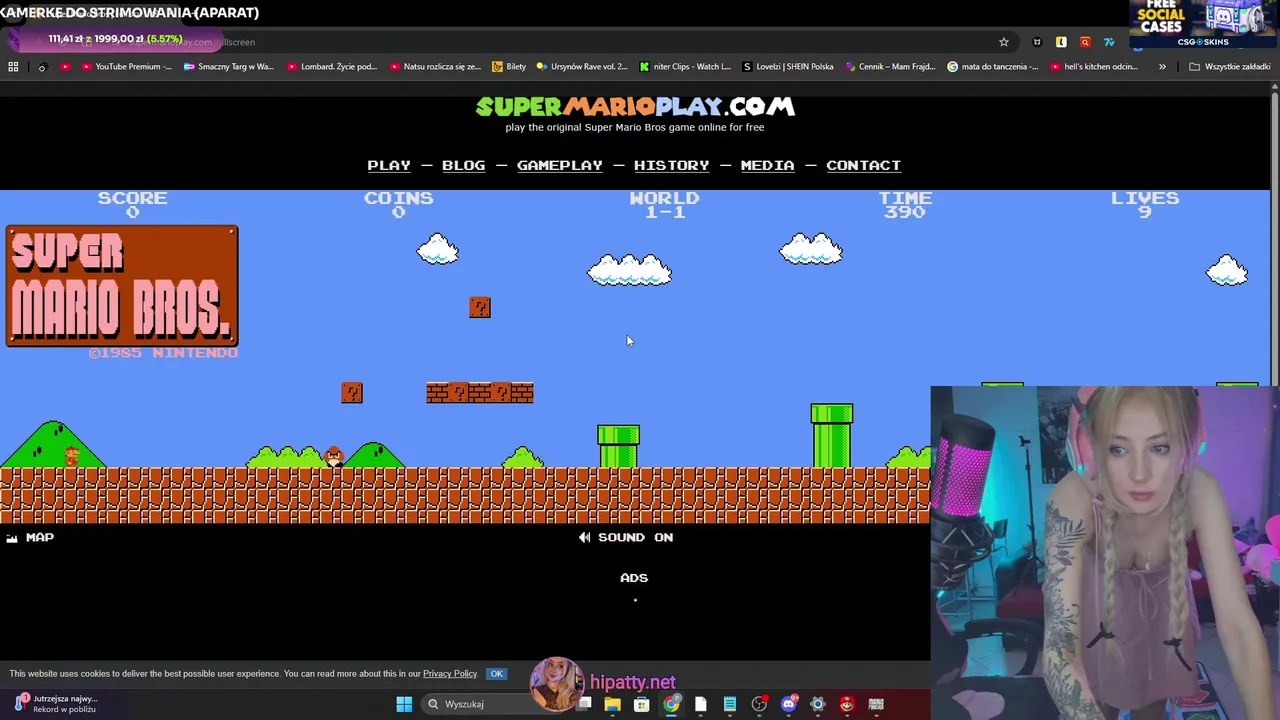Image resolution: width=1280 pixels, height=720 pixels.
Task: Open the Lovelzi SHEIN Polska bookmark
Action: 788,67
